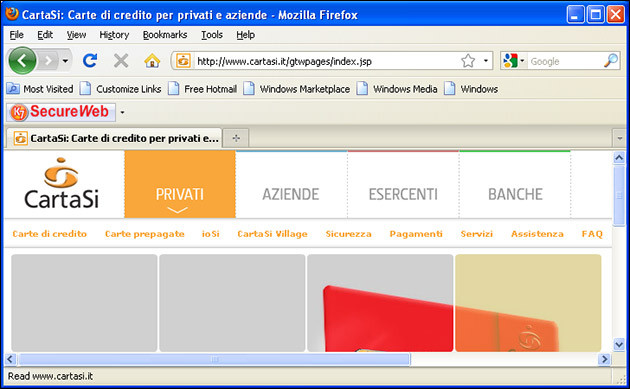Screen dimensions: 630x389
Task: Open the Windows Marketplace bookmark
Action: tap(297, 89)
